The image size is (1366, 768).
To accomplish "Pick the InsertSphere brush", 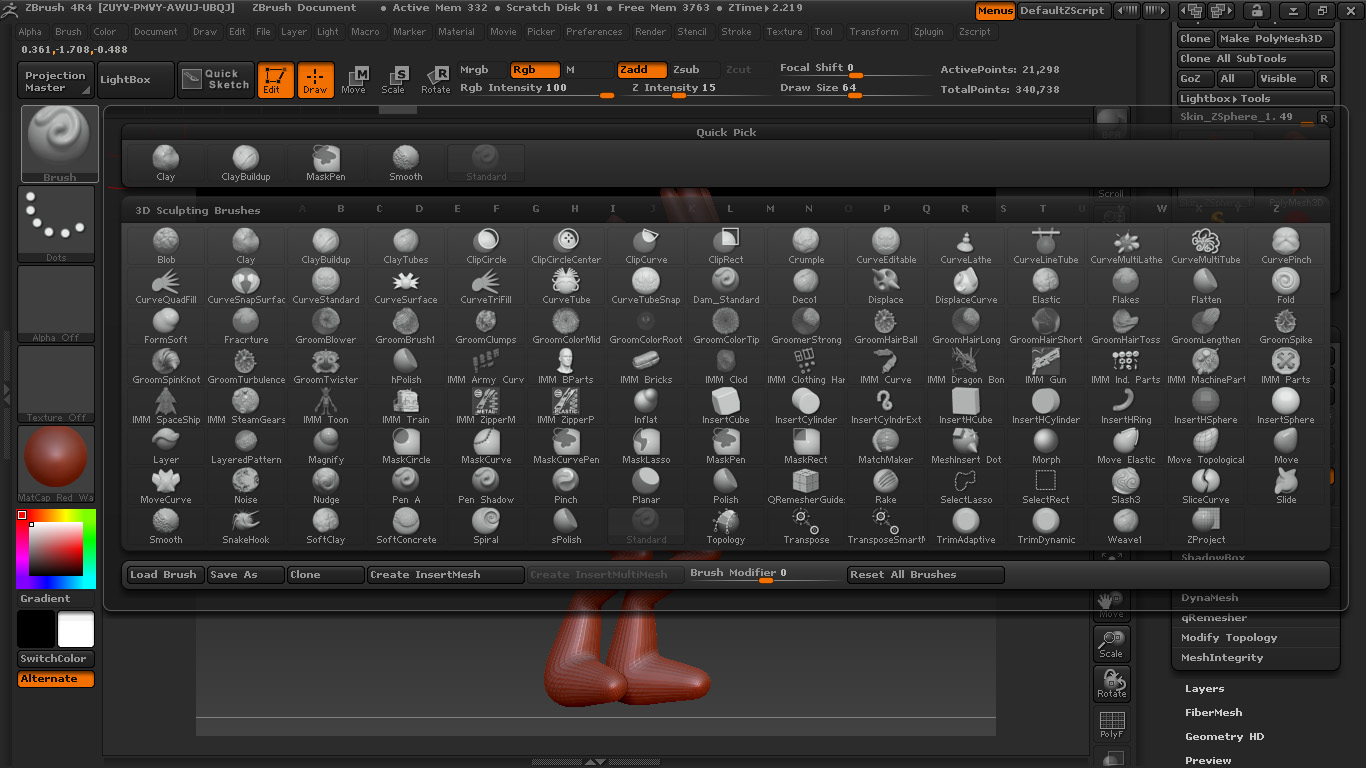I will point(1286,406).
